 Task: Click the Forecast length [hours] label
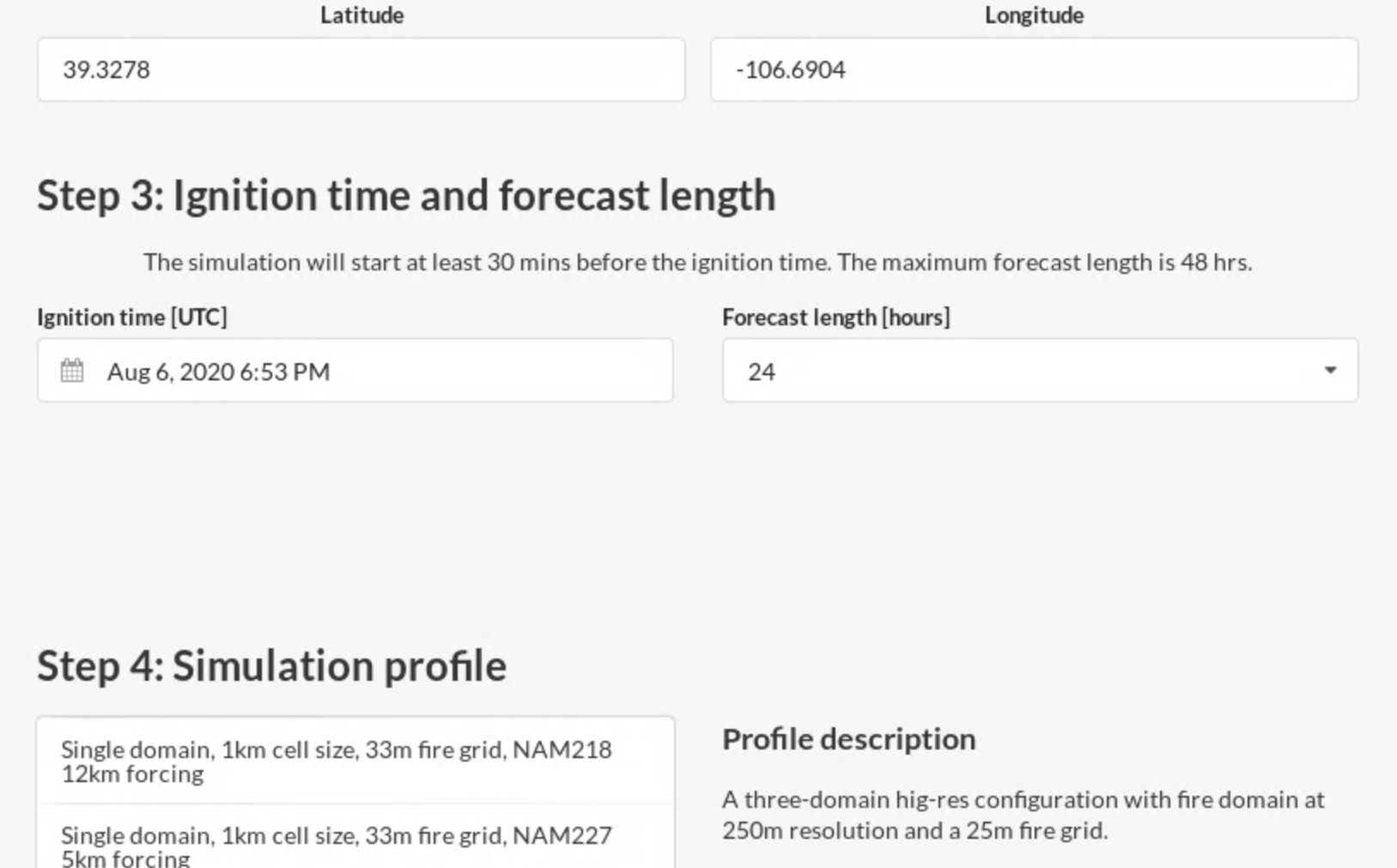pyautogui.click(x=835, y=318)
